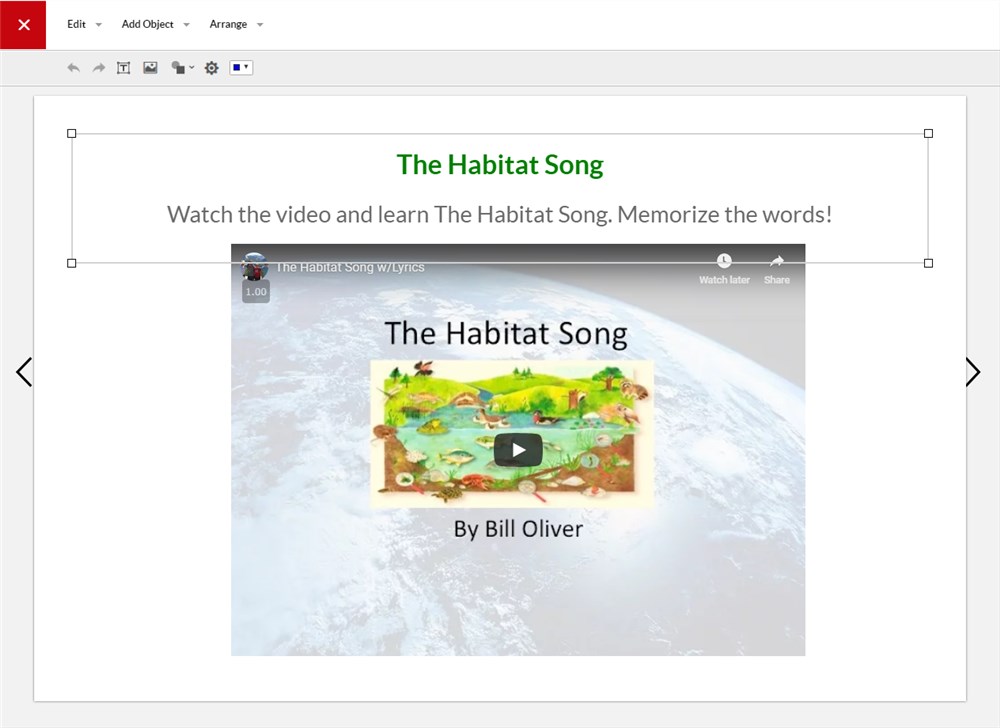This screenshot has width=1000, height=728.
Task: Open the blue color swatch picker
Action: pos(240,68)
